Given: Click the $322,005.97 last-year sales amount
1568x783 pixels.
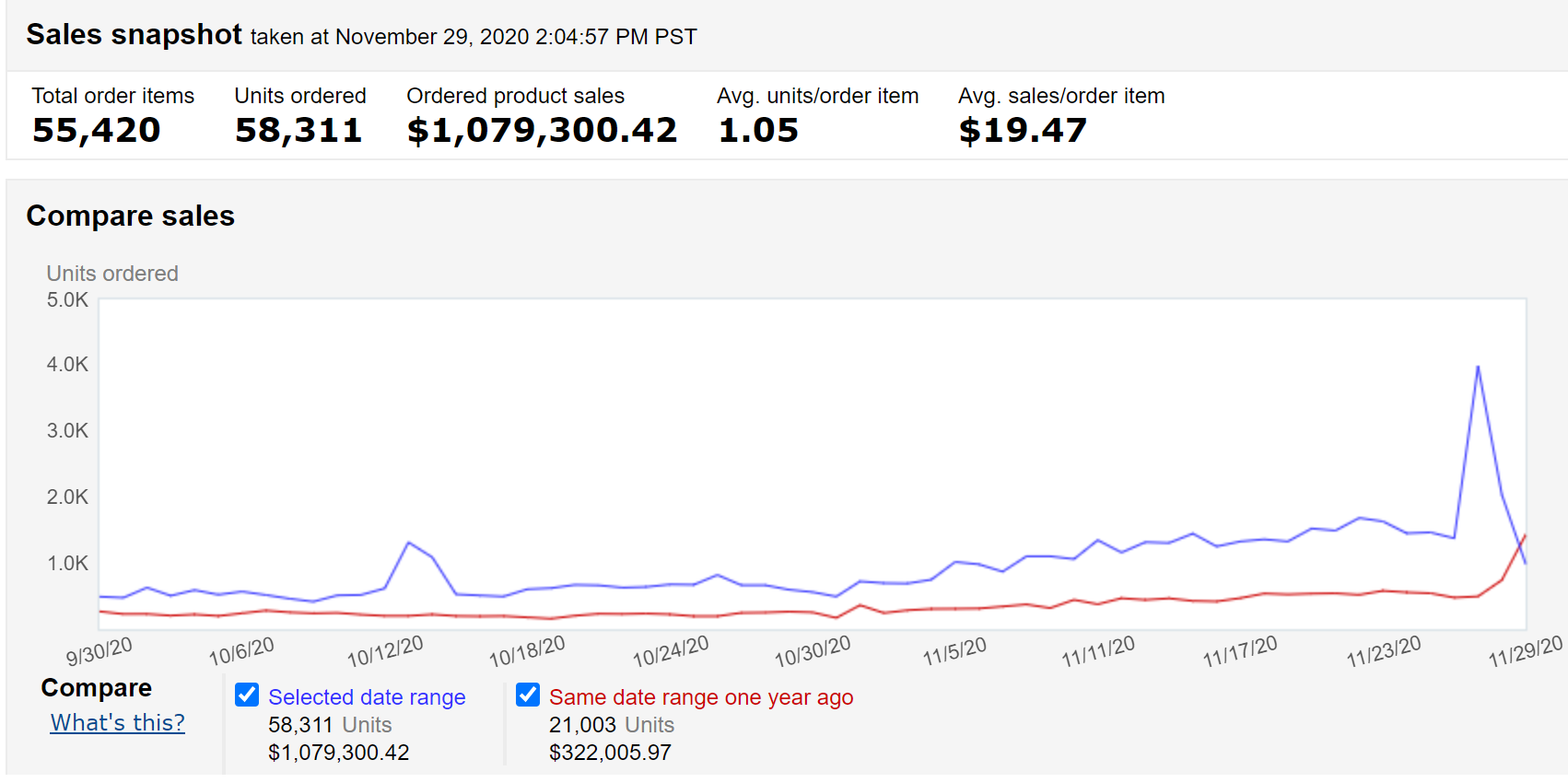Looking at the screenshot, I should (x=610, y=753).
